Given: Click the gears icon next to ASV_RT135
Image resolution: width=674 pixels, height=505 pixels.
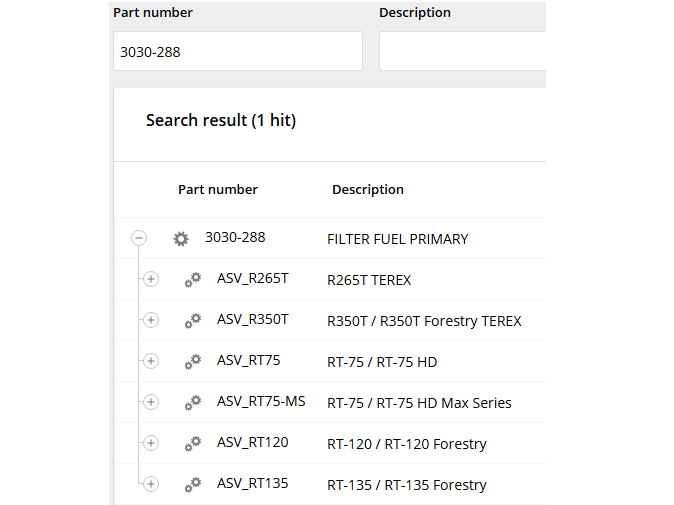Looking at the screenshot, I should (193, 485).
